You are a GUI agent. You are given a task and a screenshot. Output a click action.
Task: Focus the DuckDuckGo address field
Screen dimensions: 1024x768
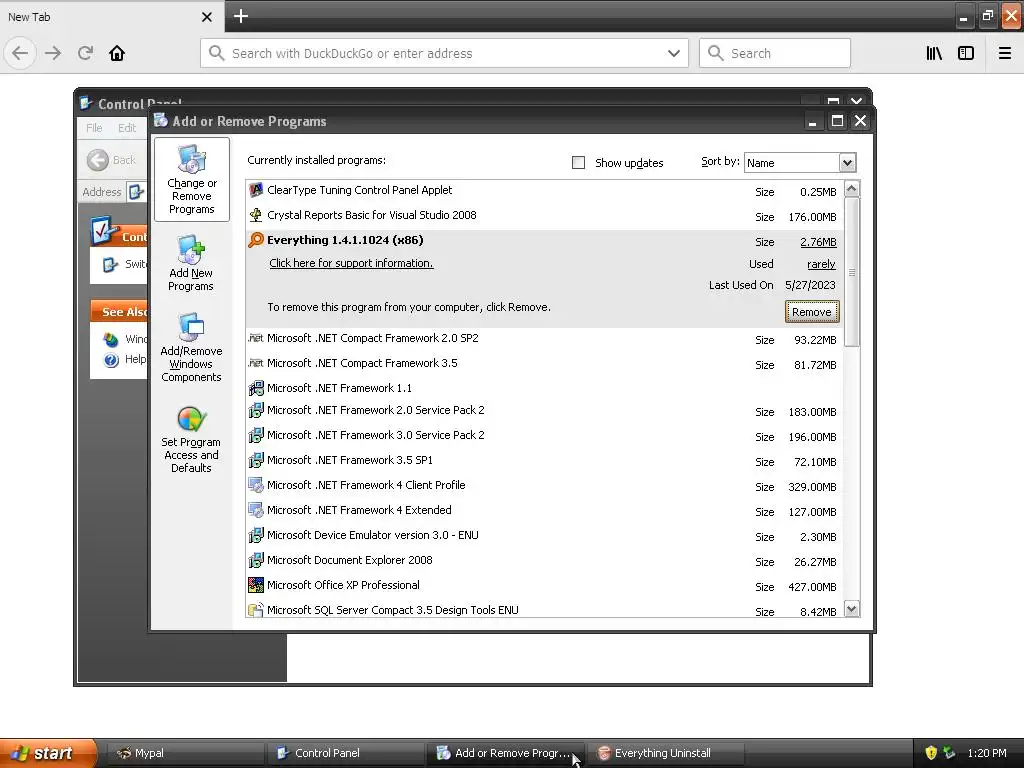point(444,53)
